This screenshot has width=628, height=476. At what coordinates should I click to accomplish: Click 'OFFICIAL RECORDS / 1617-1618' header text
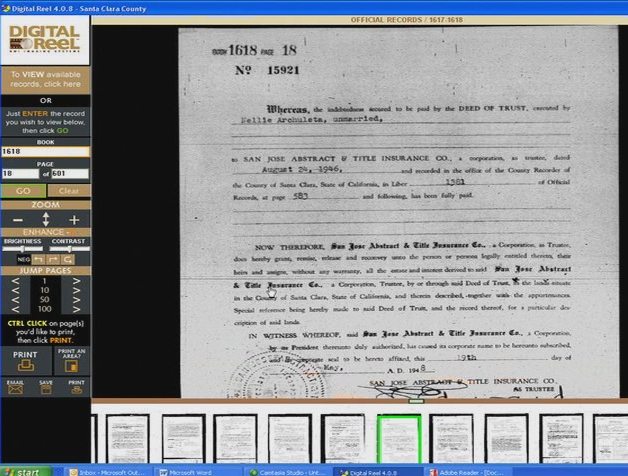(x=407, y=20)
